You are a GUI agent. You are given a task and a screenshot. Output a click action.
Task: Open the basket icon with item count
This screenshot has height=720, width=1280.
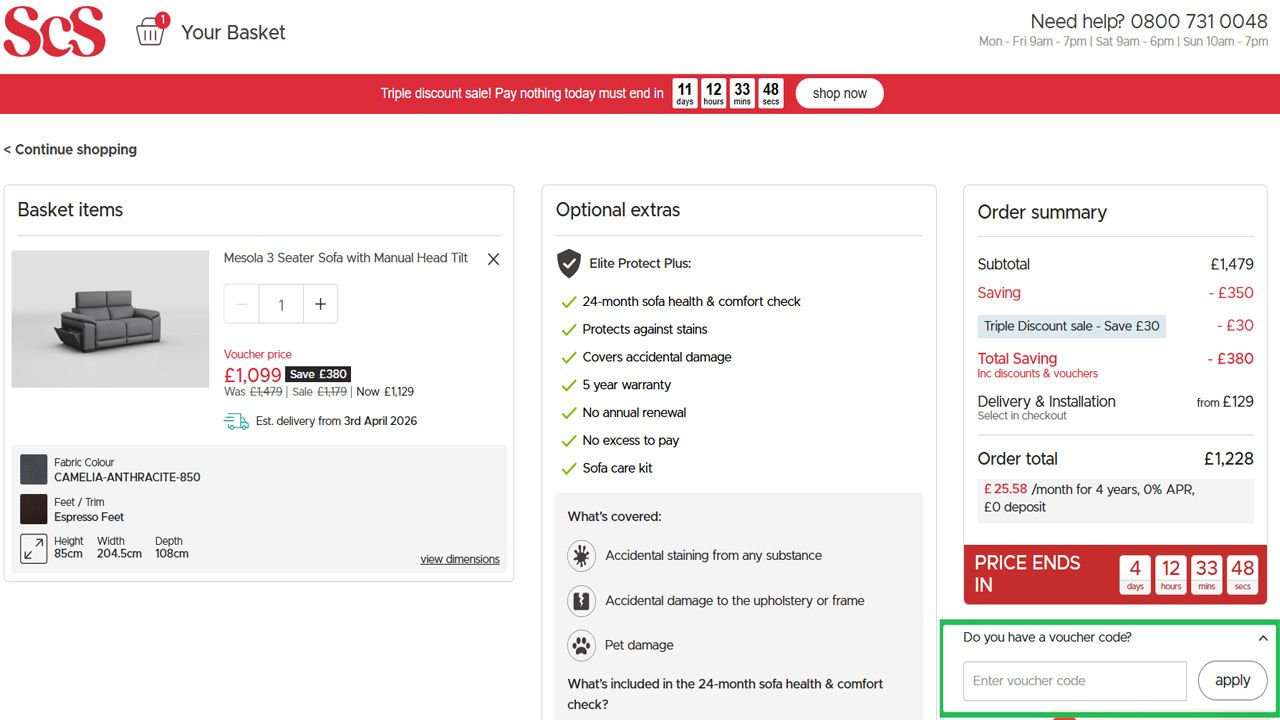tap(152, 30)
